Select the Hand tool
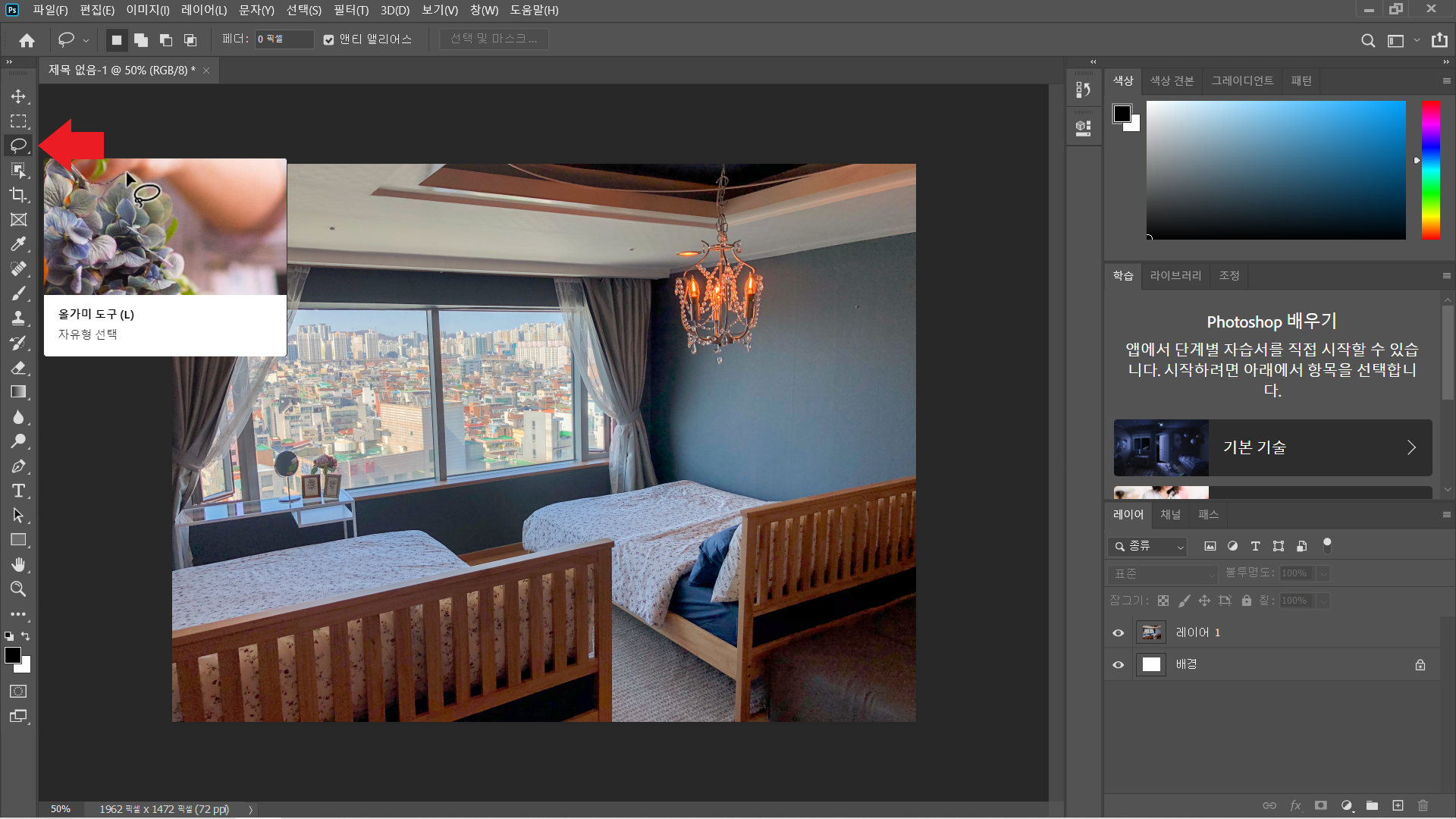Screen dimensions: 1456x819 [x=18, y=564]
